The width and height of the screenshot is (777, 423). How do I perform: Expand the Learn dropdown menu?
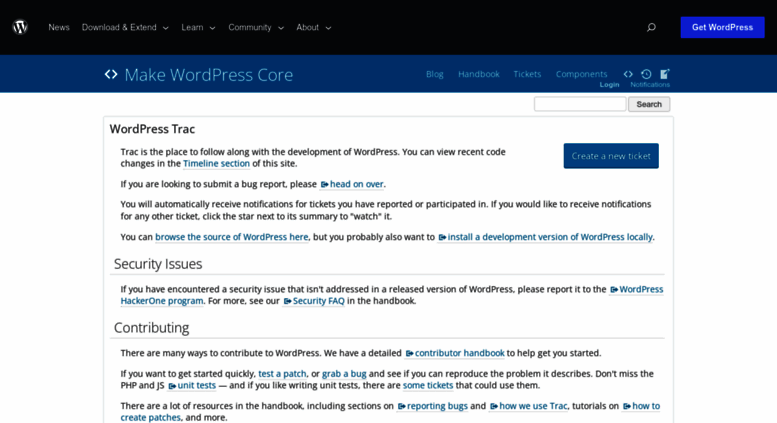pos(198,27)
